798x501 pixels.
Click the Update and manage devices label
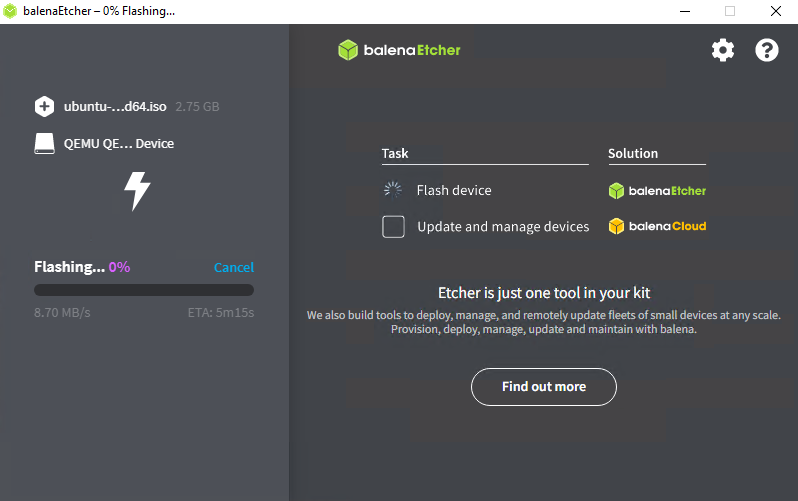coord(503,227)
